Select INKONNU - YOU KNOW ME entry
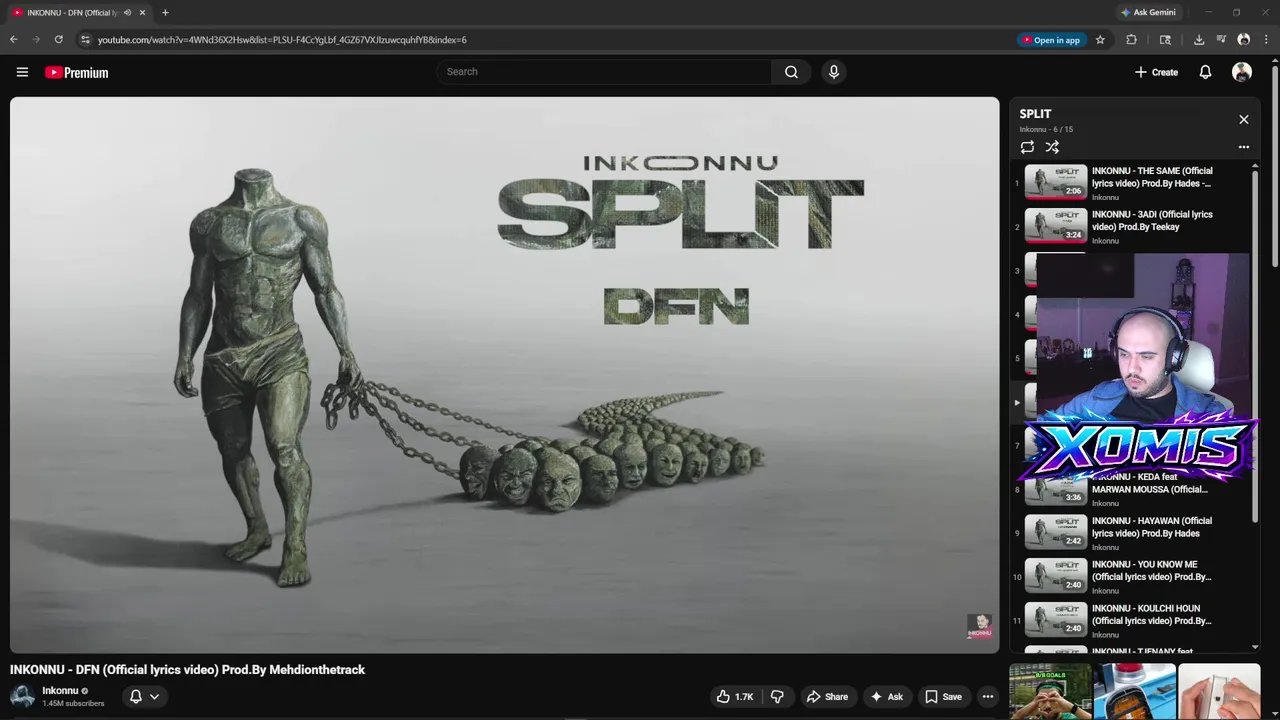The height and width of the screenshot is (720, 1280). (x=1130, y=577)
